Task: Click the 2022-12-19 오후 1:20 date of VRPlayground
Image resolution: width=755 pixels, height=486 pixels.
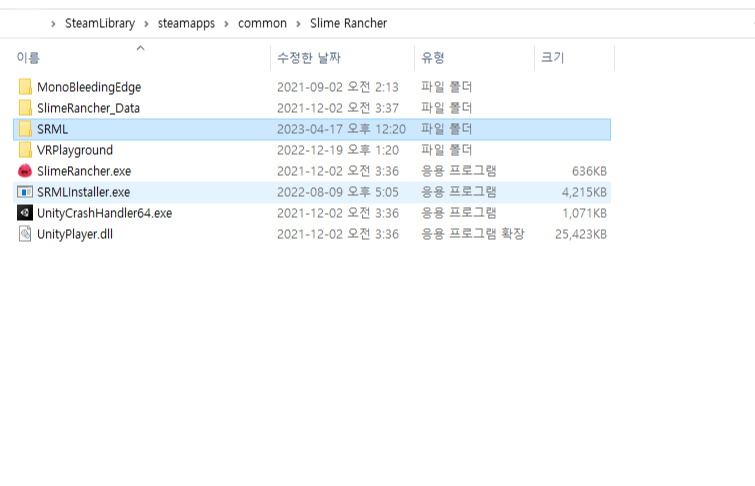Action: [x=338, y=150]
